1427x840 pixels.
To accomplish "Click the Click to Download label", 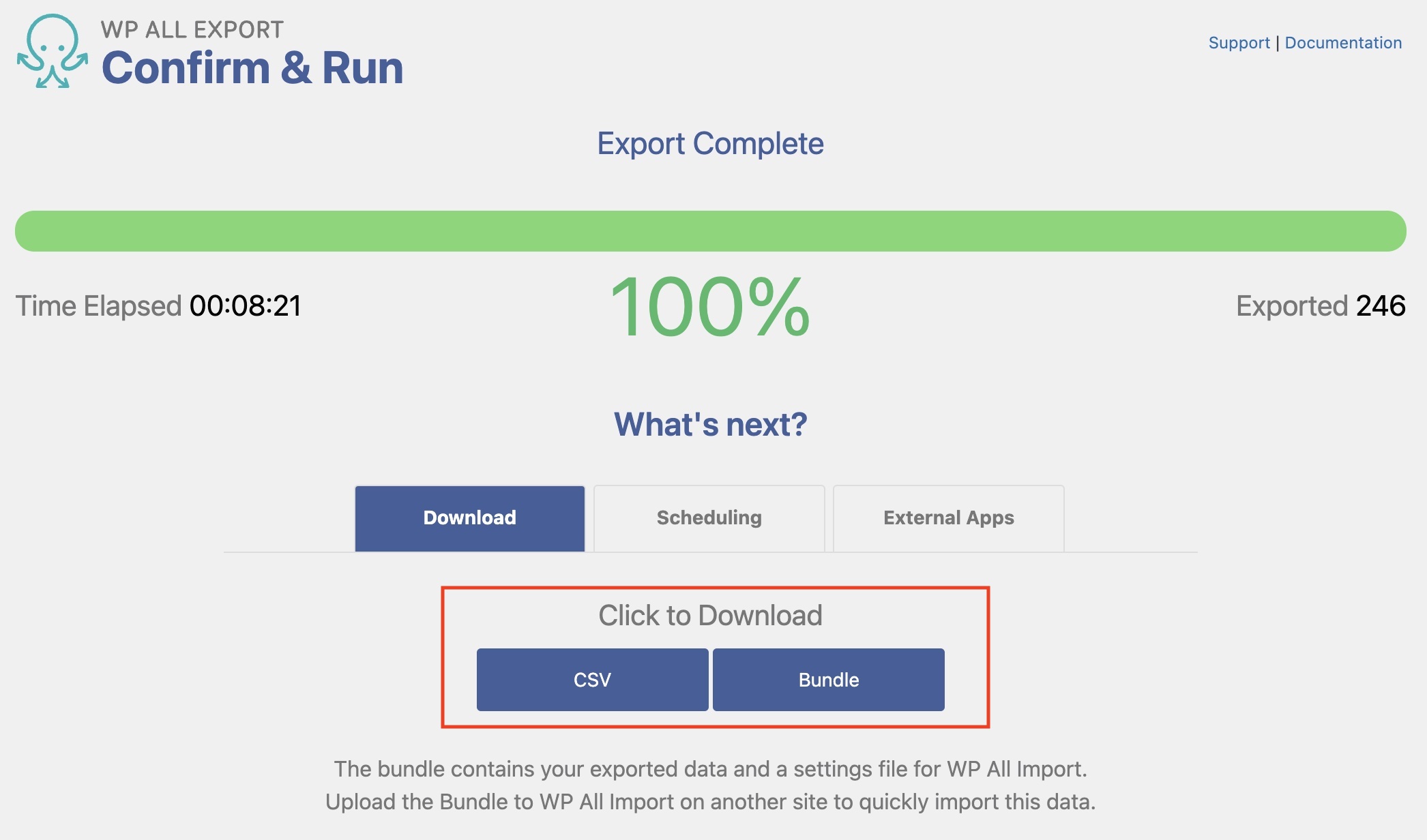I will click(x=711, y=616).
